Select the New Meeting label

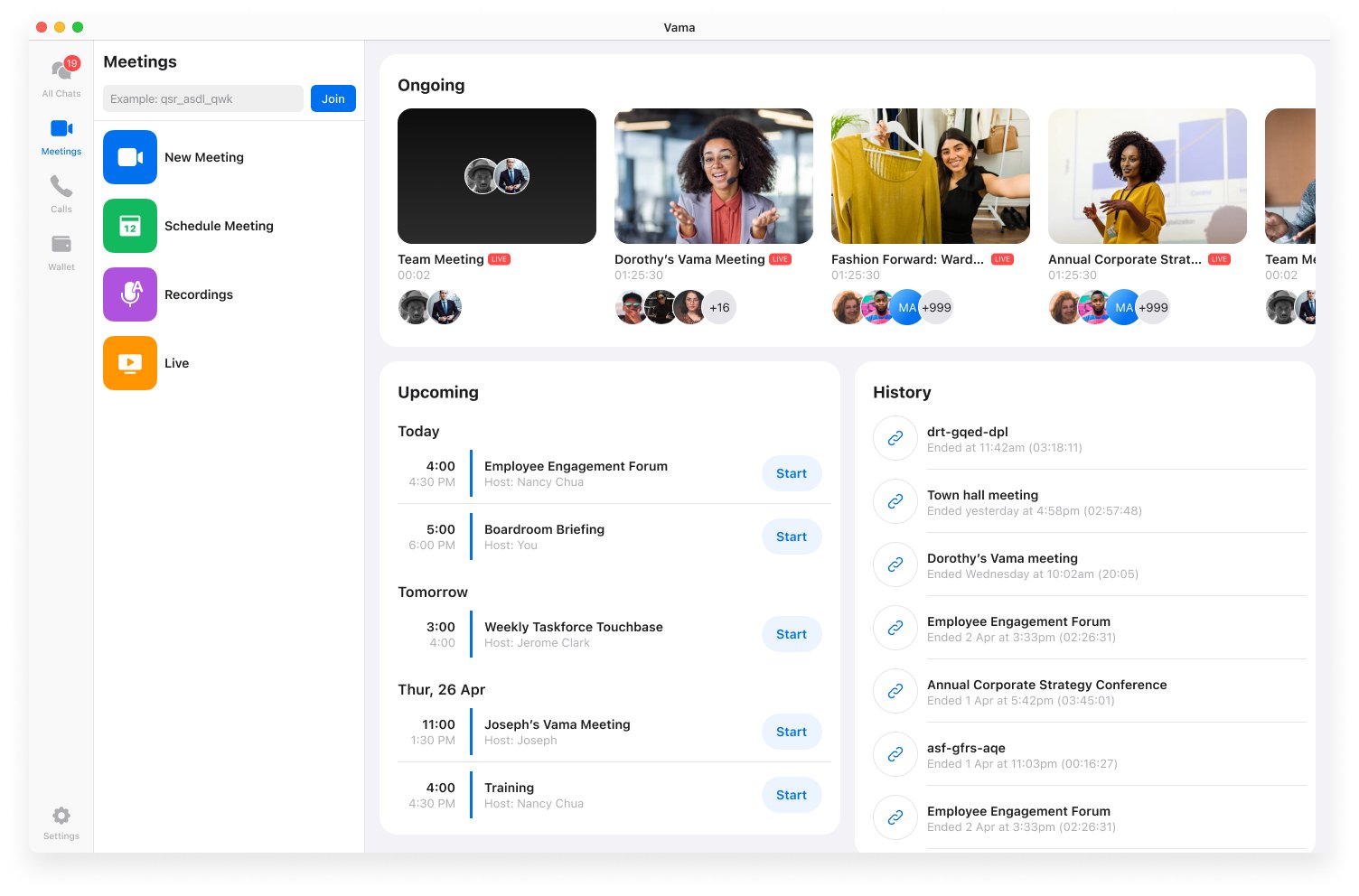point(204,157)
